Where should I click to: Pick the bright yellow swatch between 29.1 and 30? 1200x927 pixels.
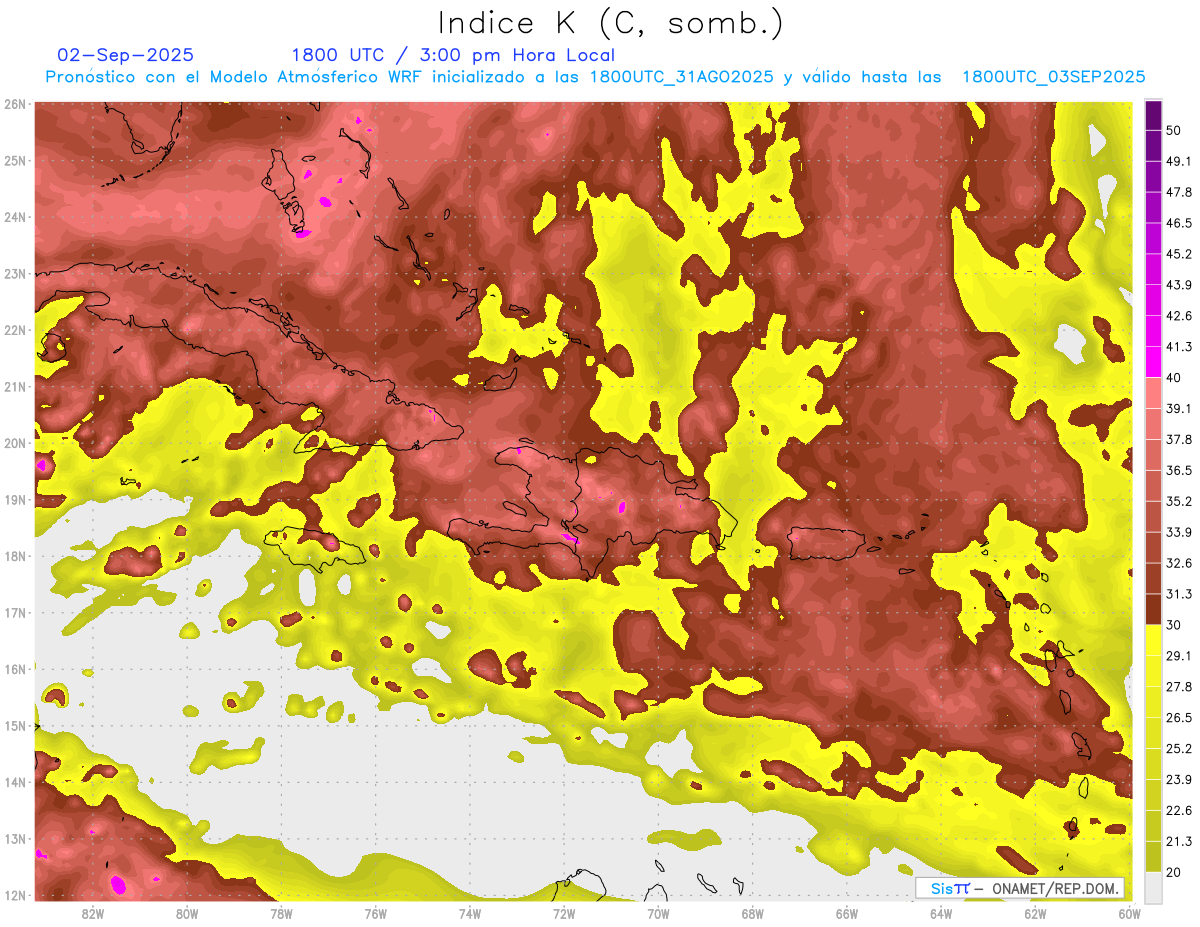1153,640
